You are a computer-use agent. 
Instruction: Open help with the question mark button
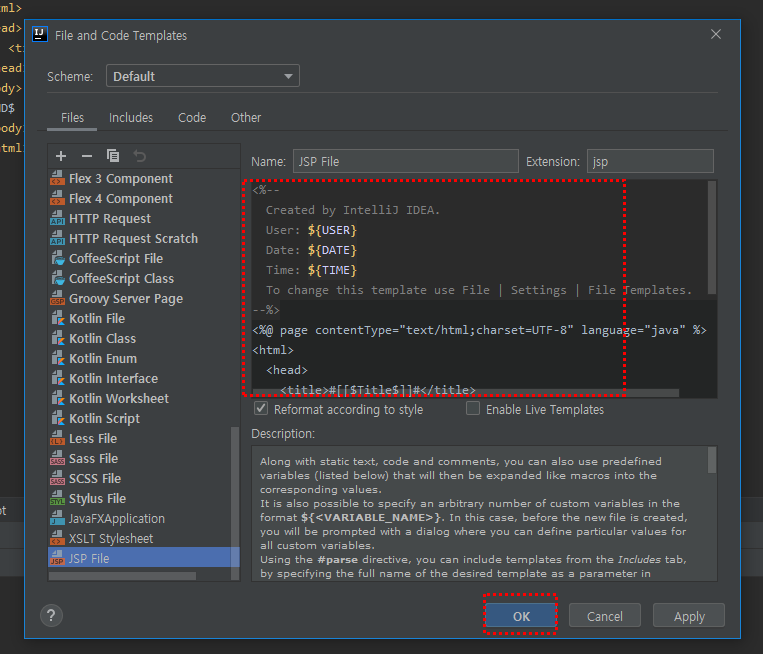(51, 616)
